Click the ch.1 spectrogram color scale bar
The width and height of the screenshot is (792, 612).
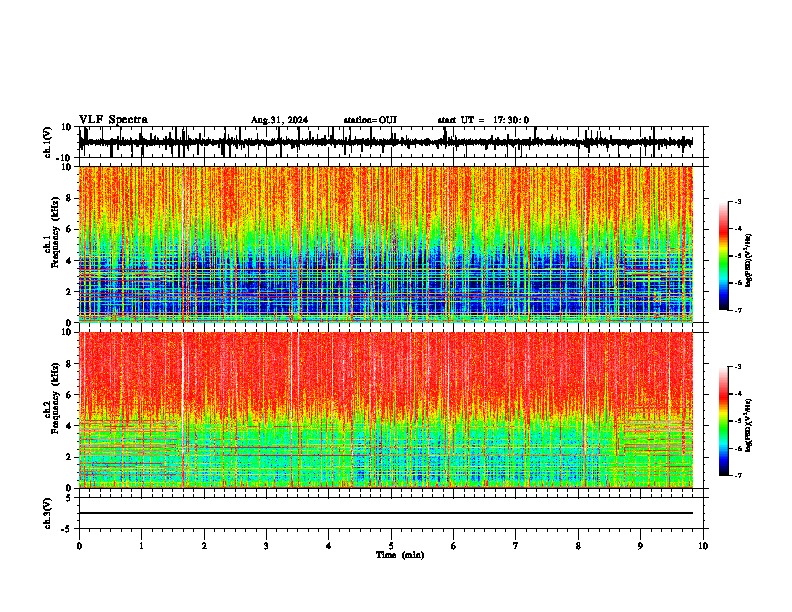[x=723, y=256]
